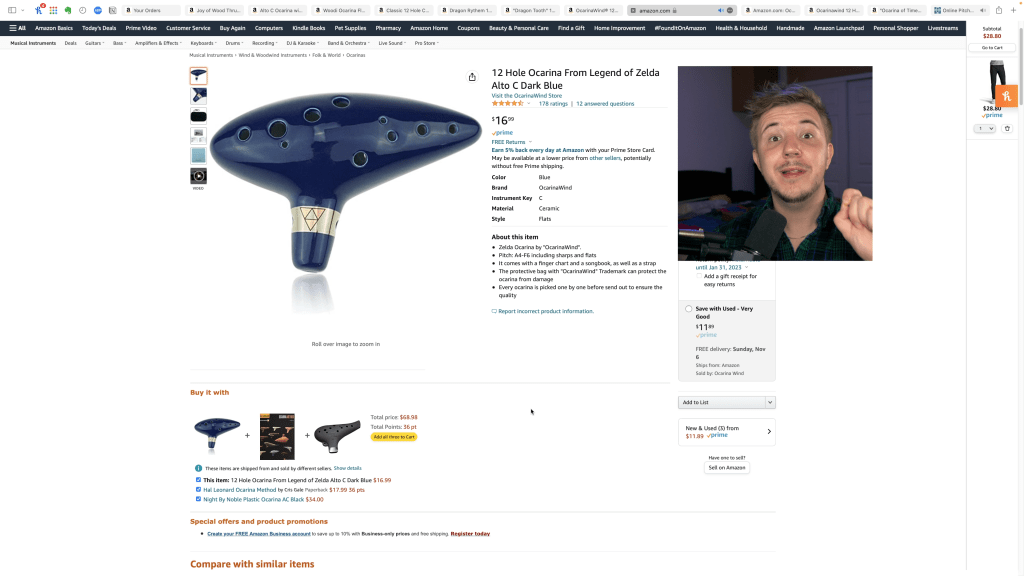Uncheck Hal Leonard Ocarina Method item
Screen dimensions: 1024x576
199,489
